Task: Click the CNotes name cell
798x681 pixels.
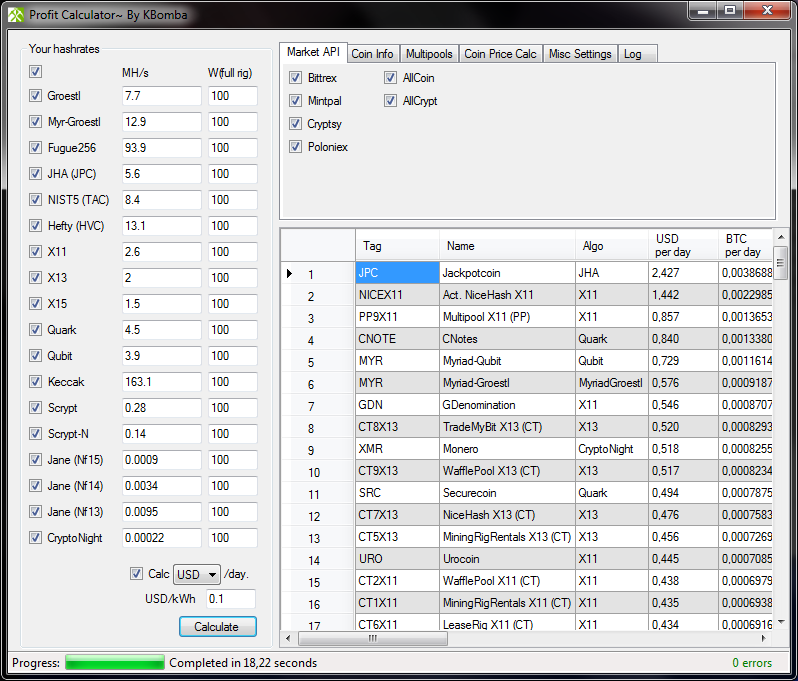Action: [507, 338]
